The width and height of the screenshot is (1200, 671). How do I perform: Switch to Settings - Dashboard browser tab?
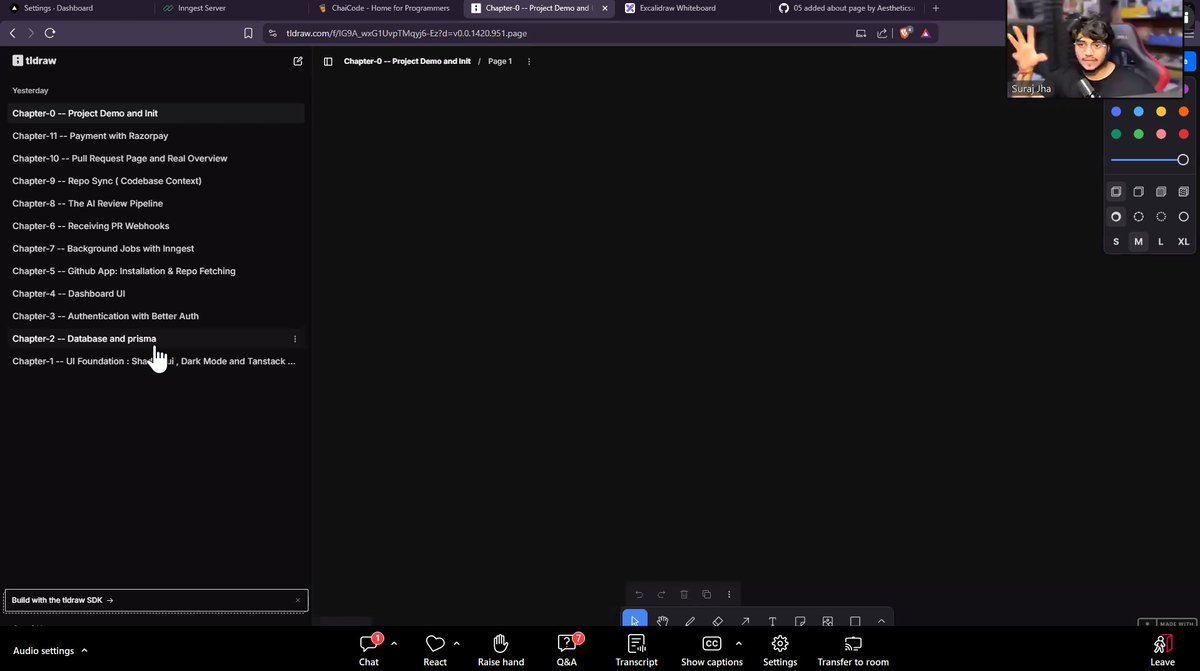point(76,8)
